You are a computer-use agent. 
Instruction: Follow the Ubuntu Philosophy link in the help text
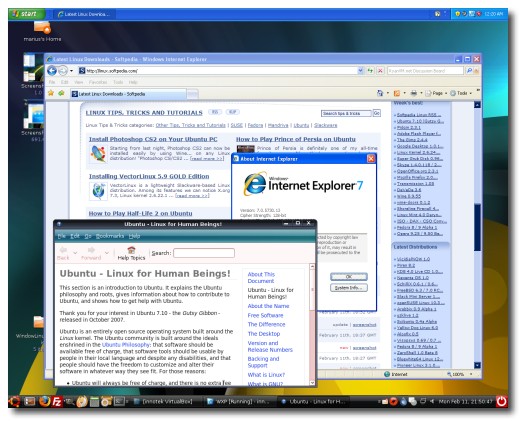[126, 345]
